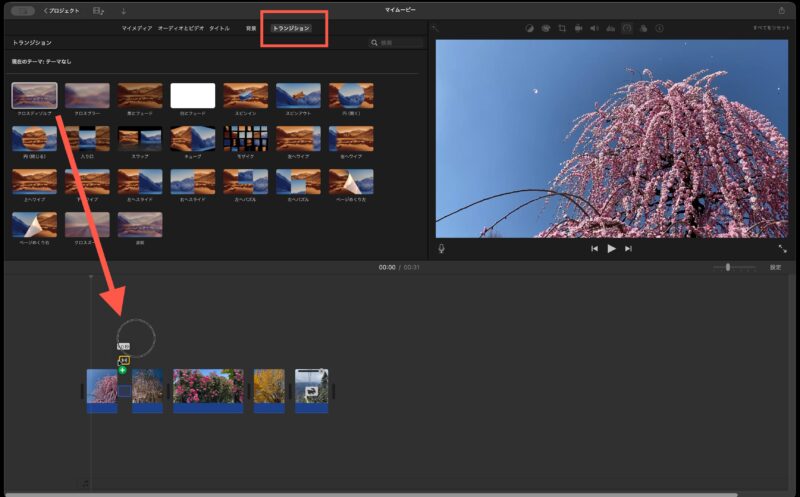Open the volume adjustment icon
The height and width of the screenshot is (497, 800).
(594, 28)
